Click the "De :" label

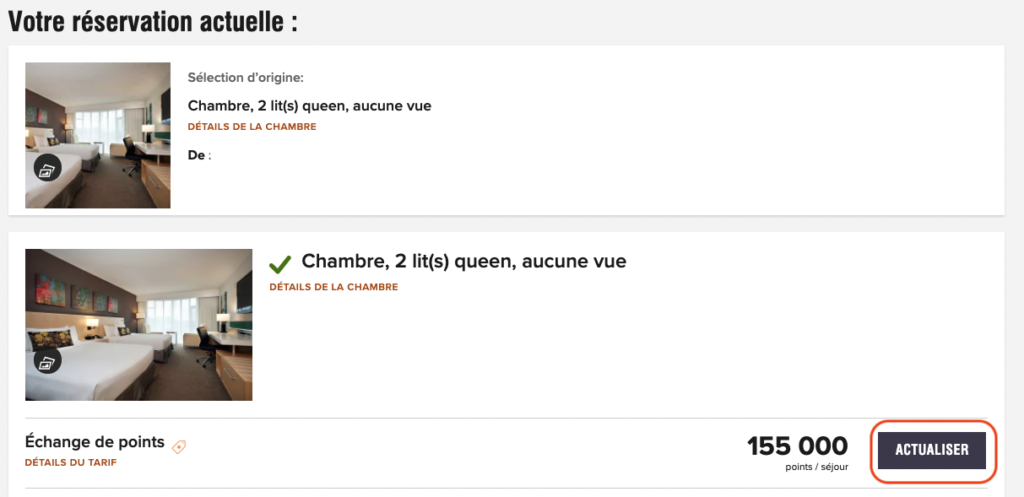click(199, 155)
